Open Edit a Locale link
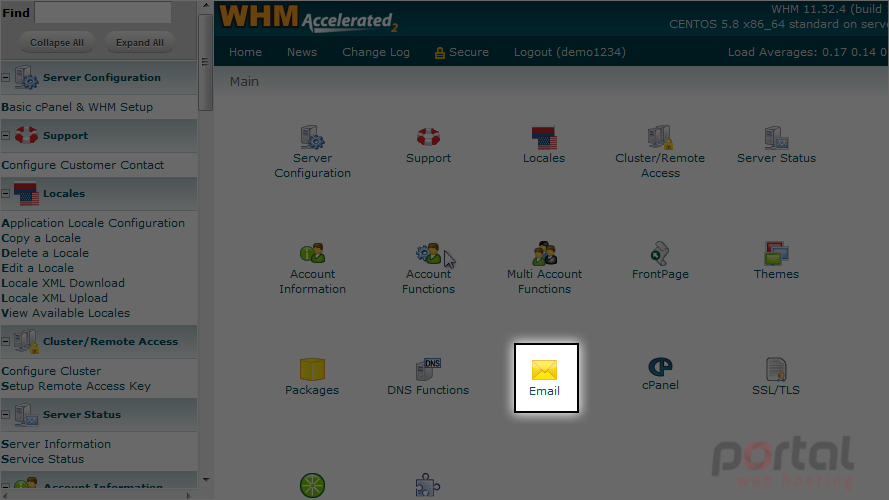The height and width of the screenshot is (500, 889). click(x=37, y=268)
